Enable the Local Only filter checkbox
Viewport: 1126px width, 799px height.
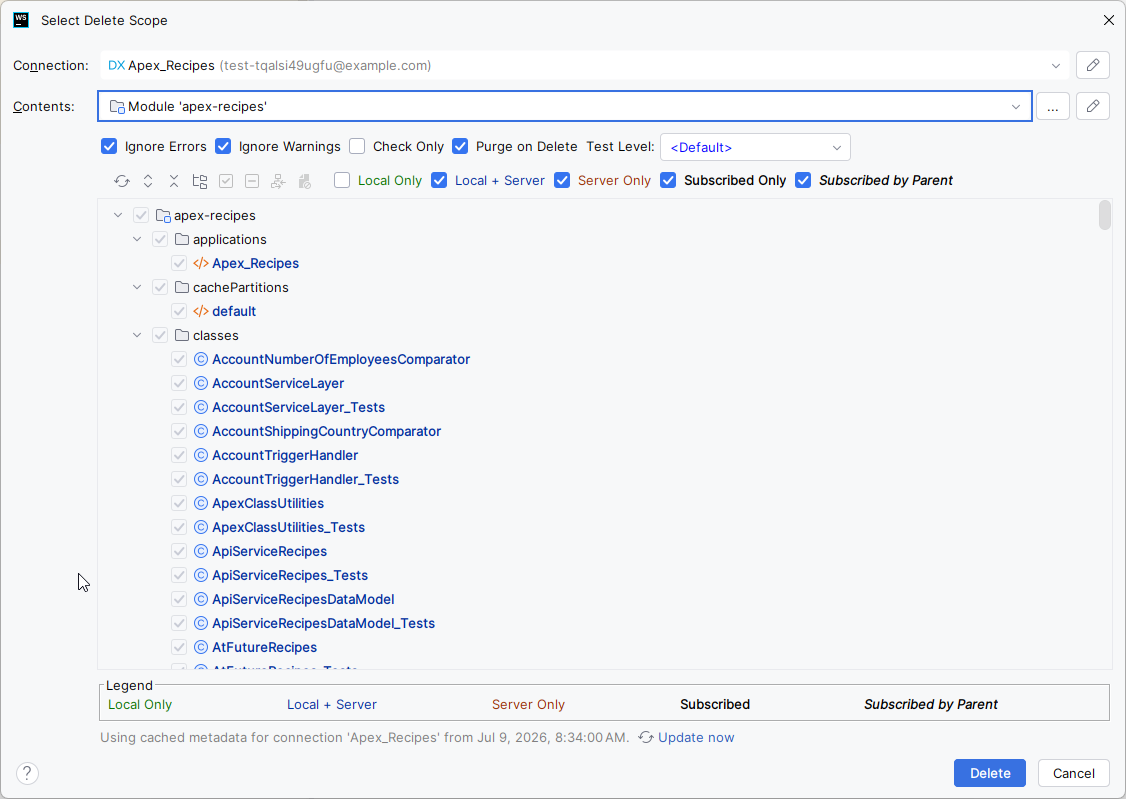pyautogui.click(x=342, y=180)
